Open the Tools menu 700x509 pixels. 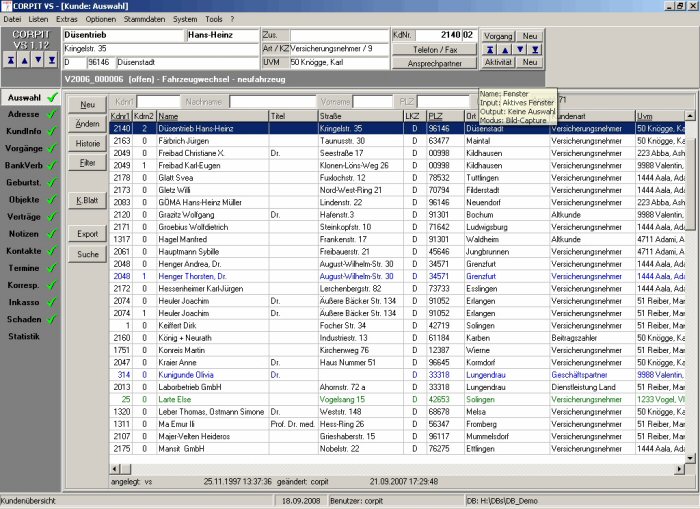coord(213,19)
